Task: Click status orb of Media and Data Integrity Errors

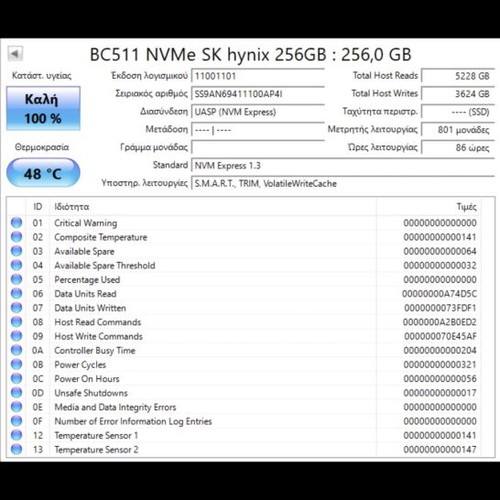Action: click(16, 407)
